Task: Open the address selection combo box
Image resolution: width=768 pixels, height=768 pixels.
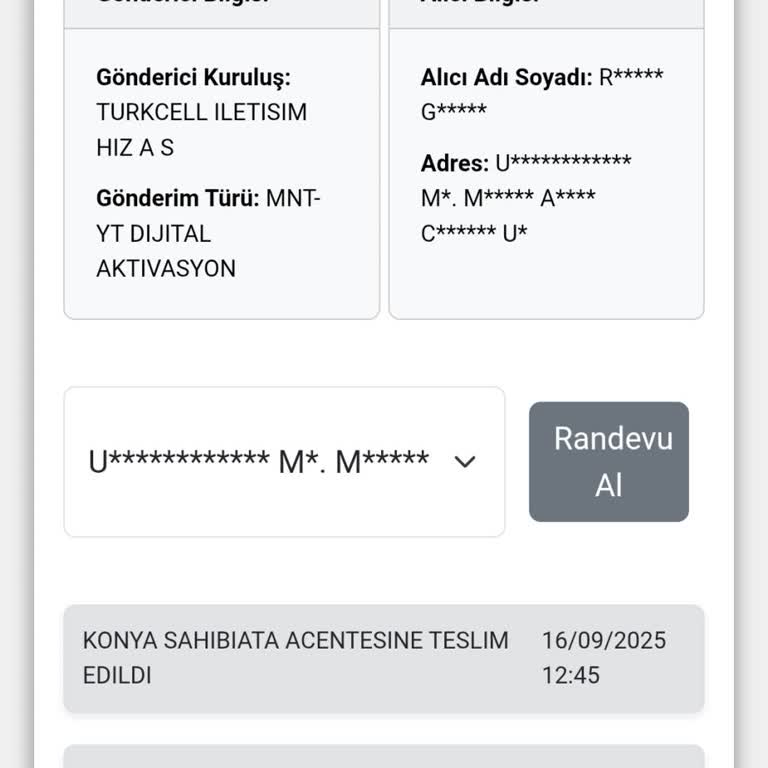Action: click(x=284, y=462)
